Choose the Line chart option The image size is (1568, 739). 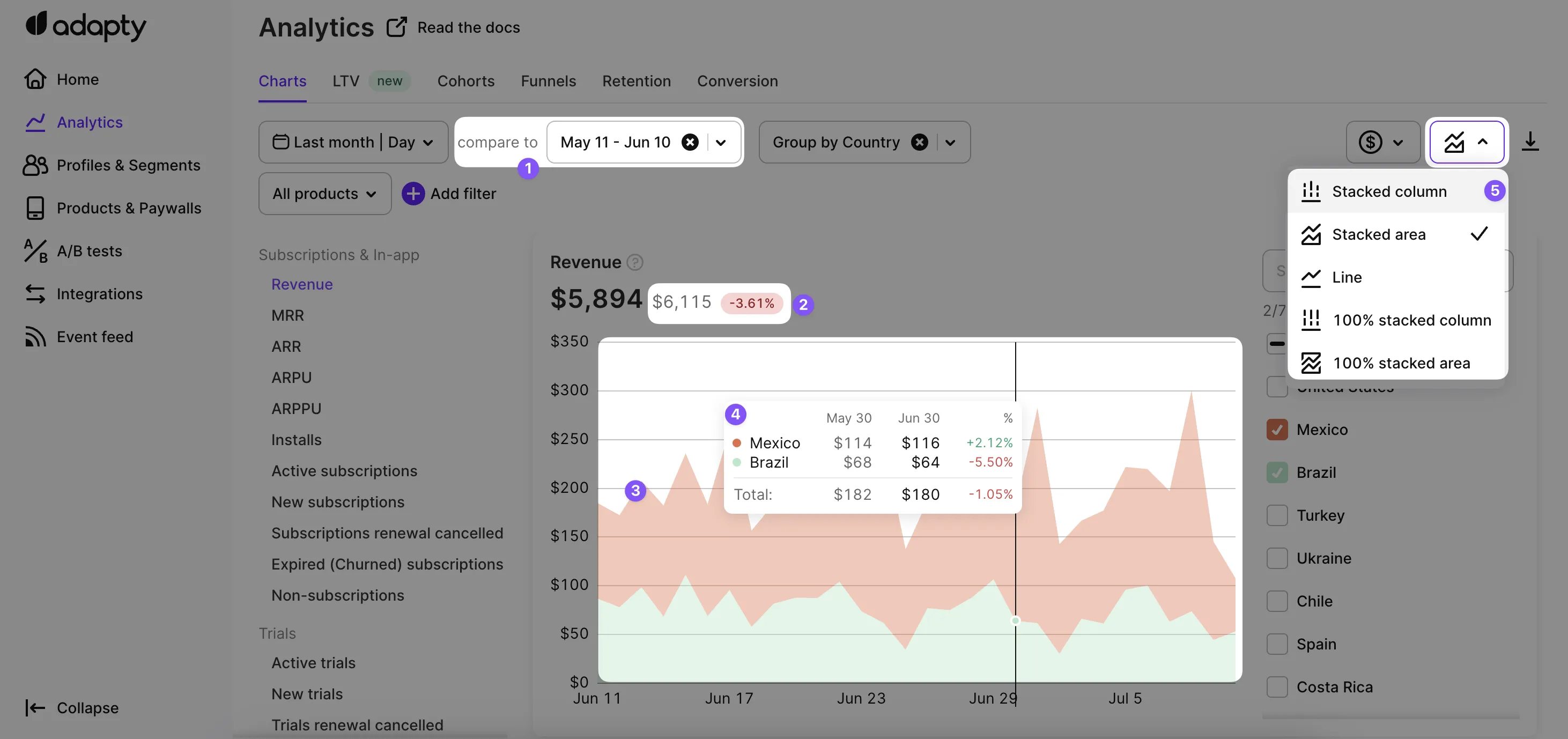pos(1347,278)
